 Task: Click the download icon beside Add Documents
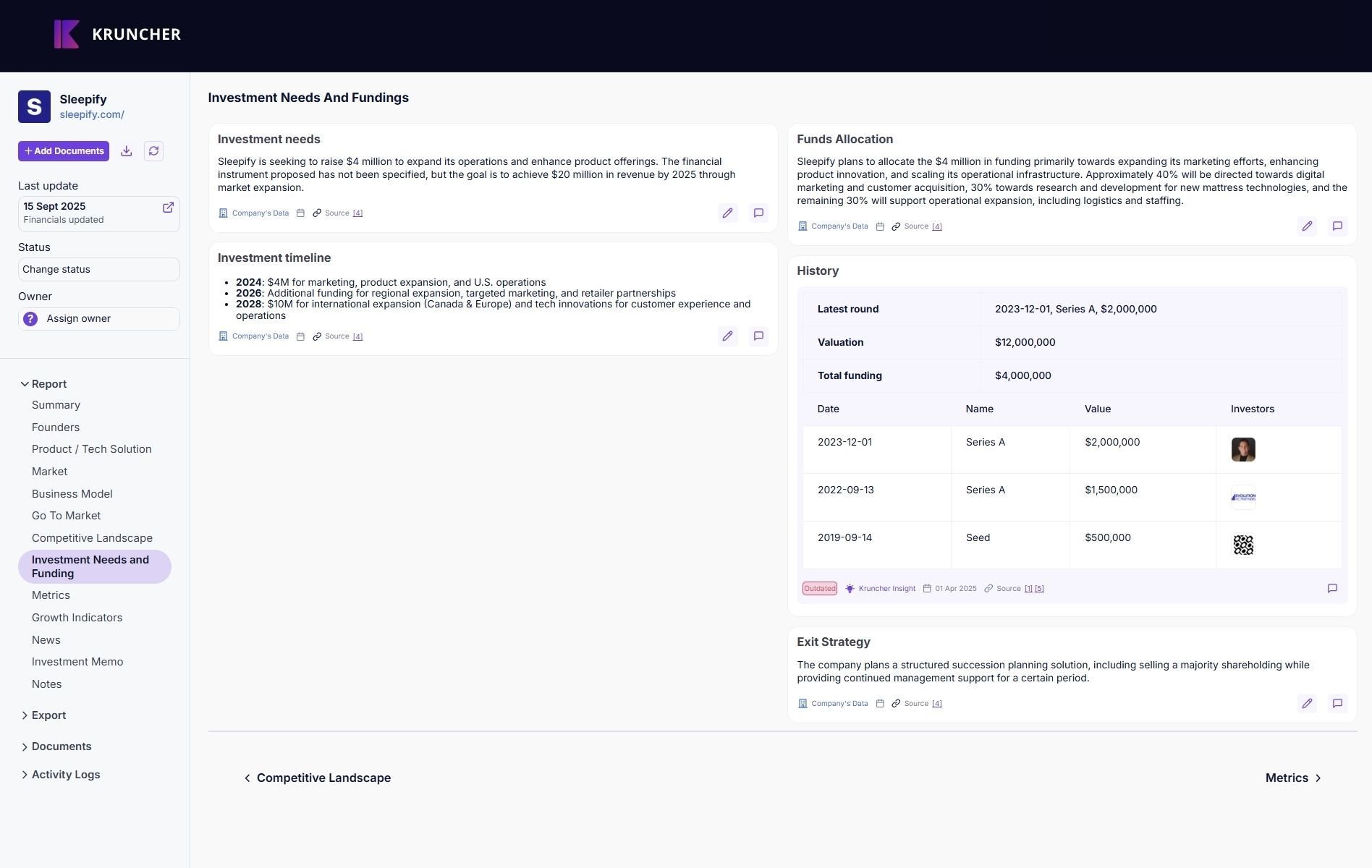[x=127, y=151]
